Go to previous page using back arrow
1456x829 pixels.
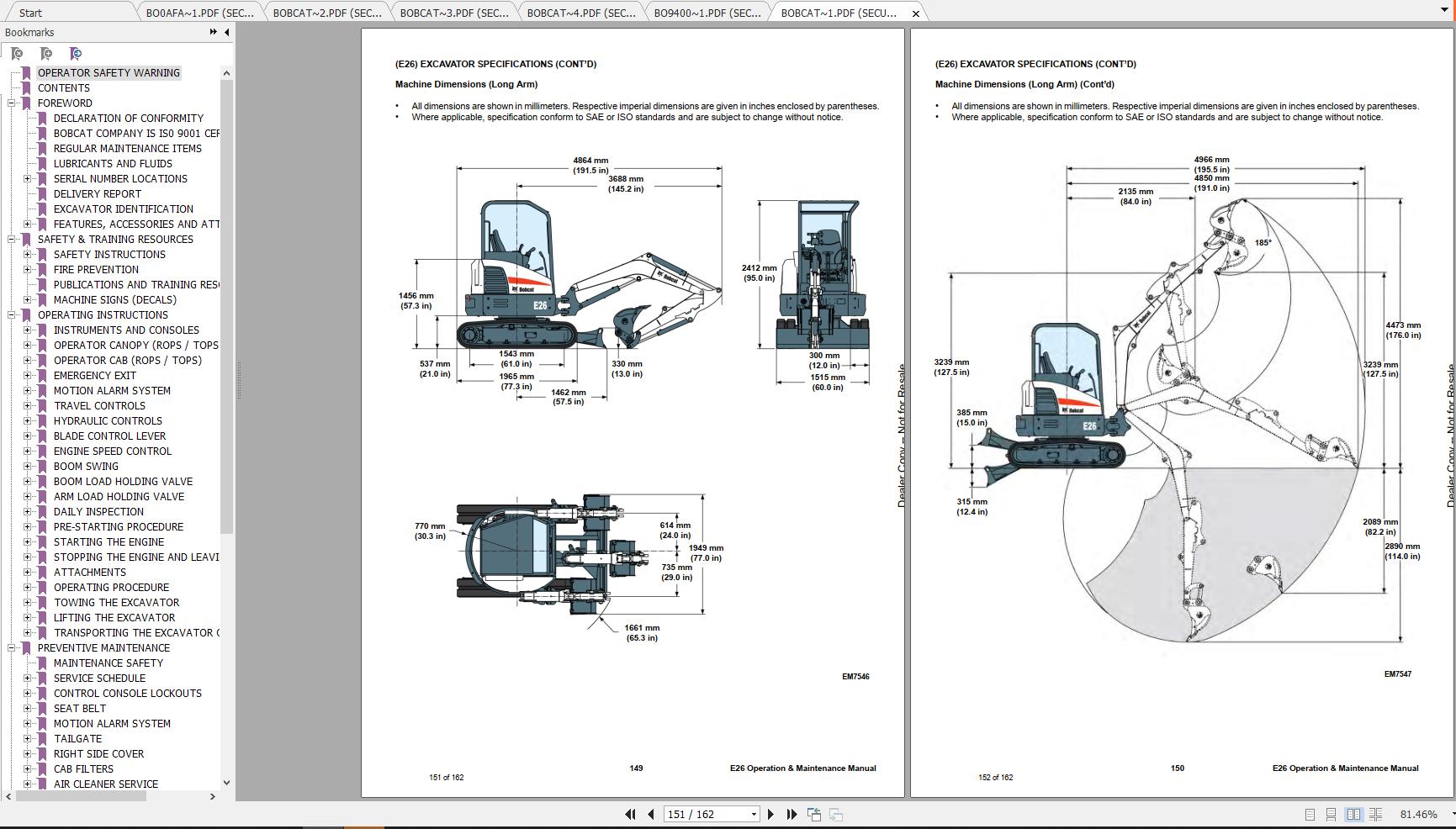pos(650,814)
